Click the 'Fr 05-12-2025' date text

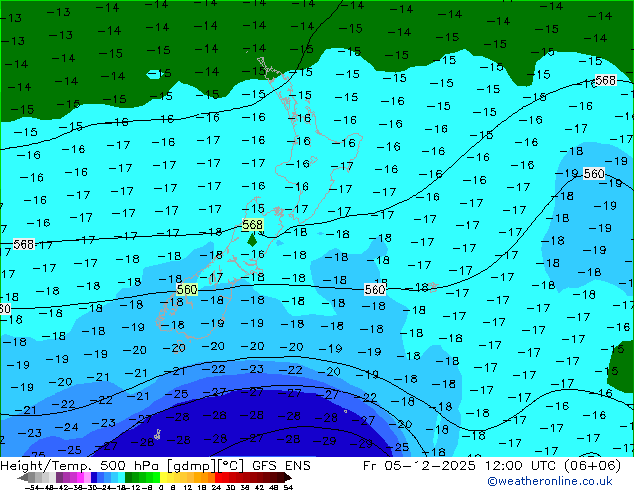click(x=419, y=465)
